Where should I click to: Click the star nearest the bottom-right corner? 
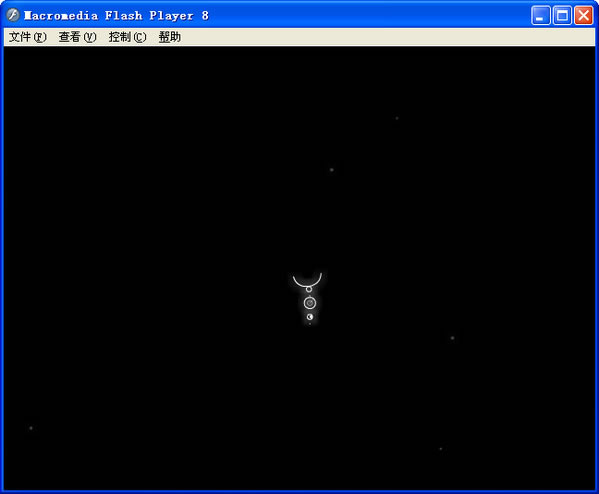[440, 449]
